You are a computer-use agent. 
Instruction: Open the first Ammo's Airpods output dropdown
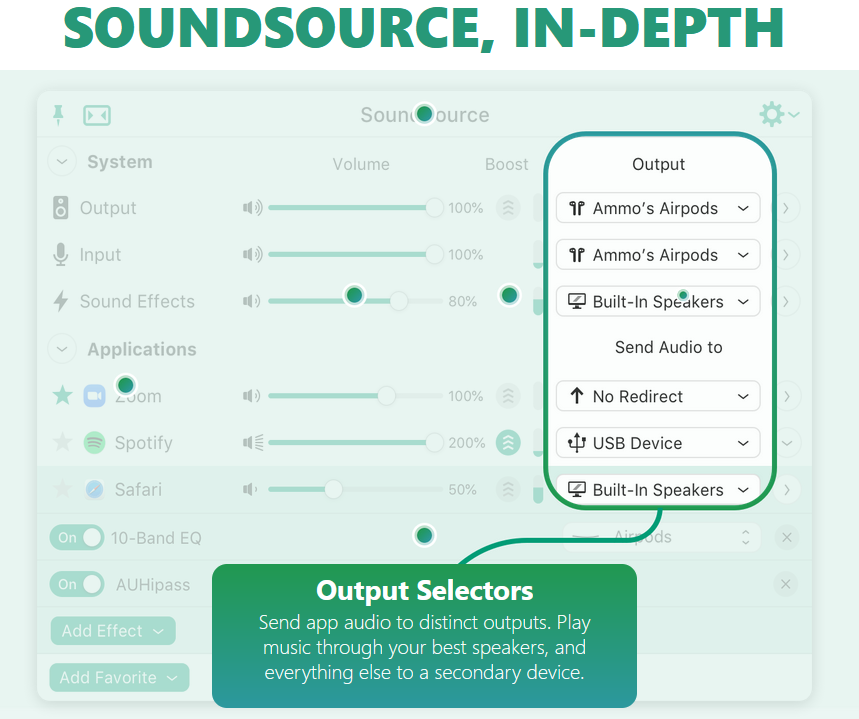(x=658, y=208)
